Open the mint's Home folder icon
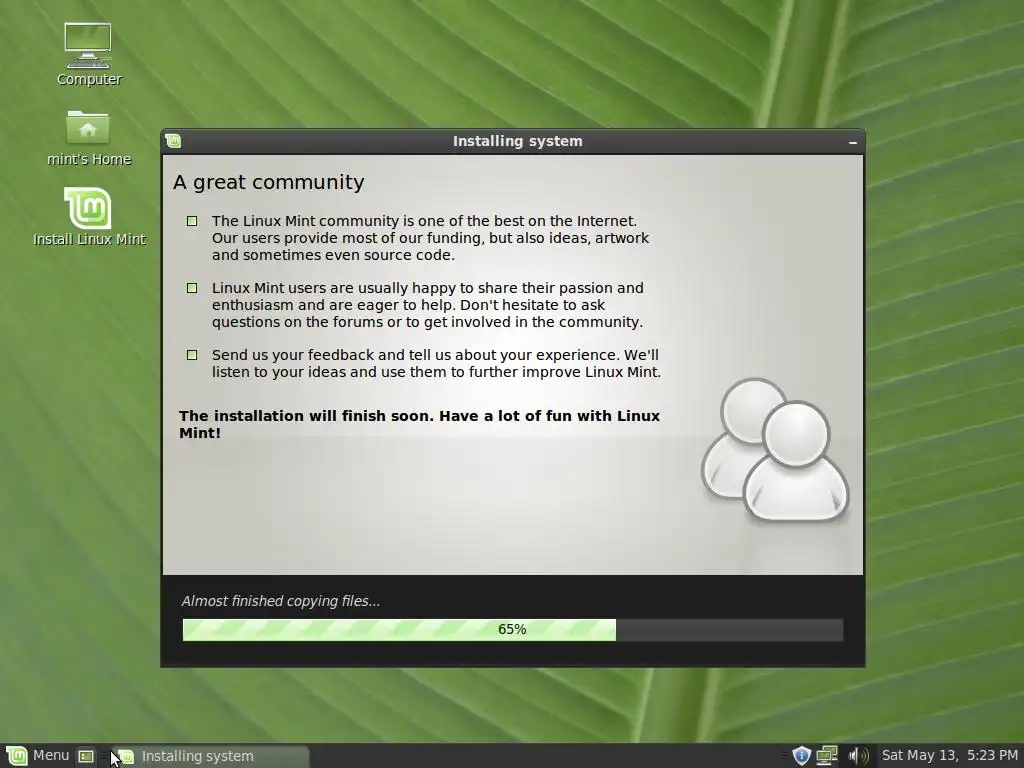Screen dimensions: 1024x768 (88, 137)
